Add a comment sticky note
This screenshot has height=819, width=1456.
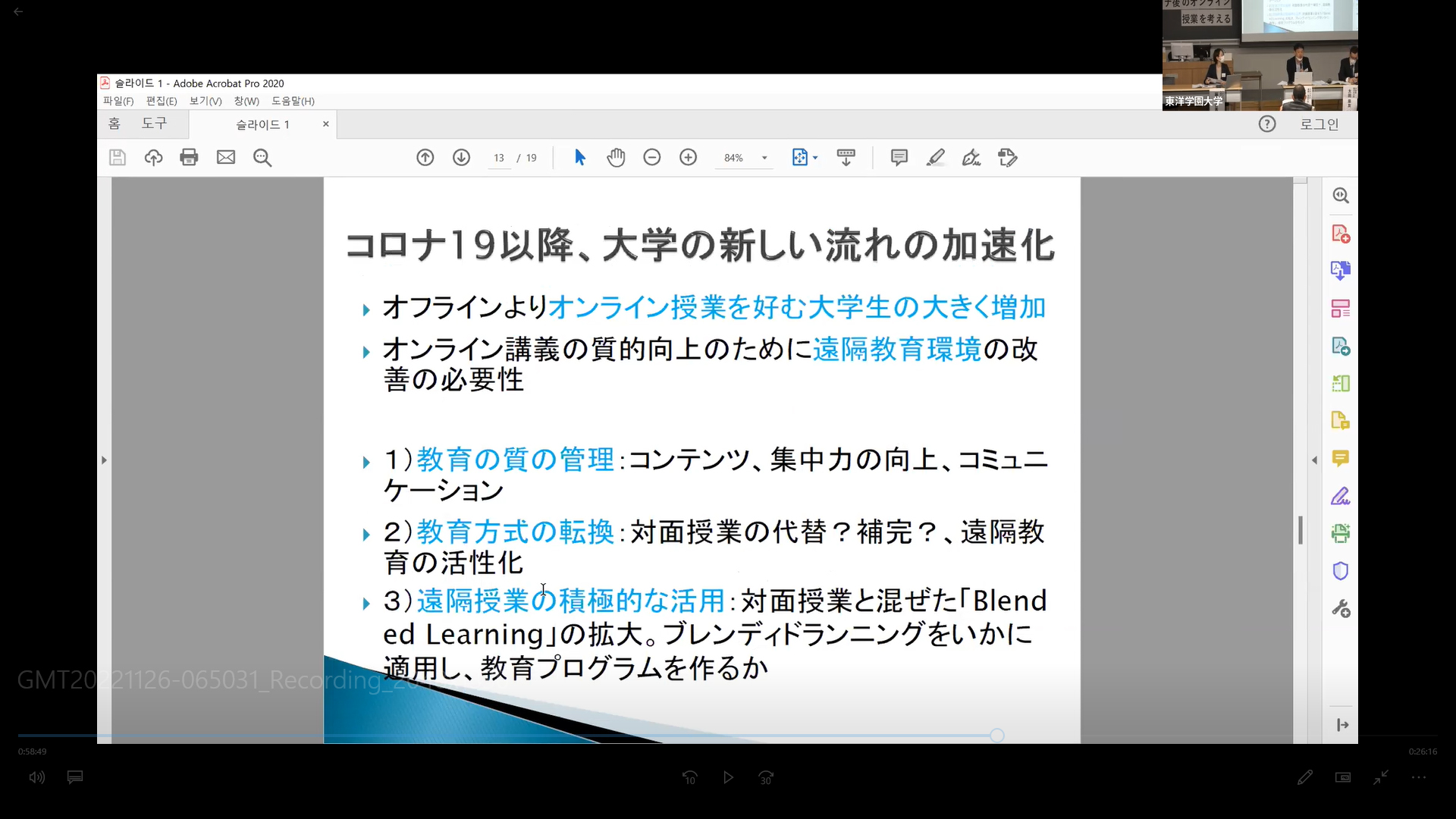[x=899, y=158]
